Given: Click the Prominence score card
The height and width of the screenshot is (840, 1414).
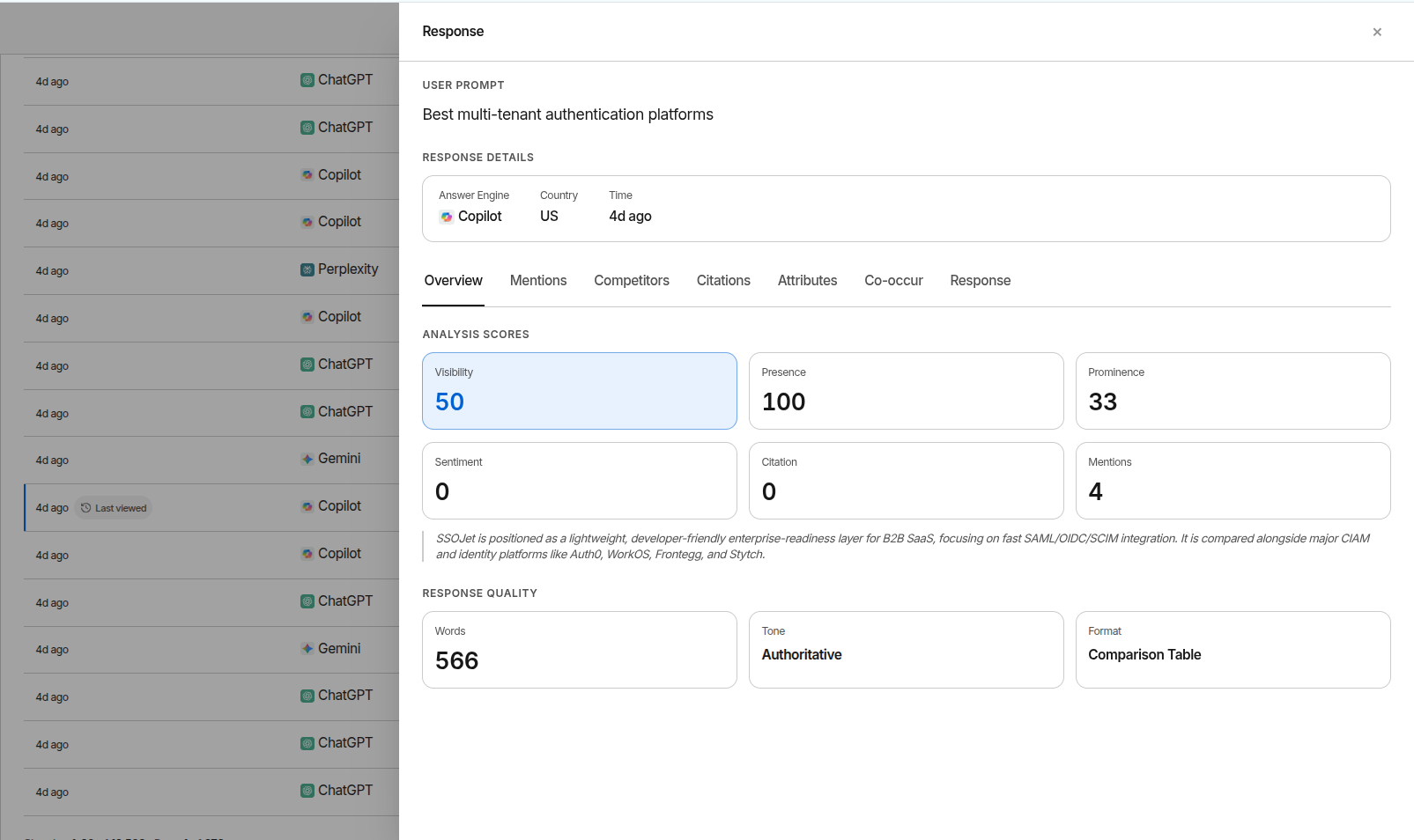Looking at the screenshot, I should 1233,391.
